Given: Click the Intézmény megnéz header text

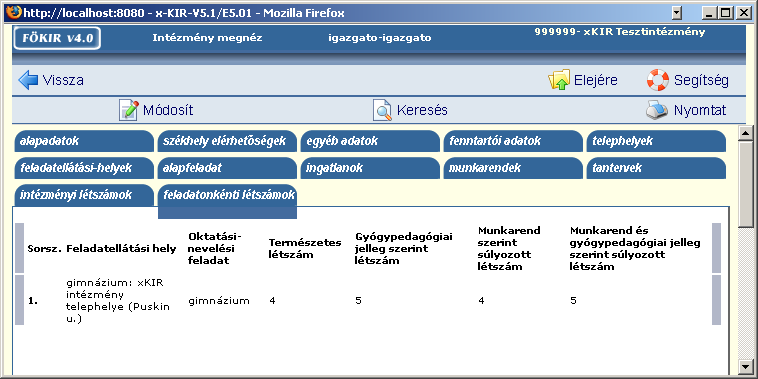Looking at the screenshot, I should click(x=207, y=38).
